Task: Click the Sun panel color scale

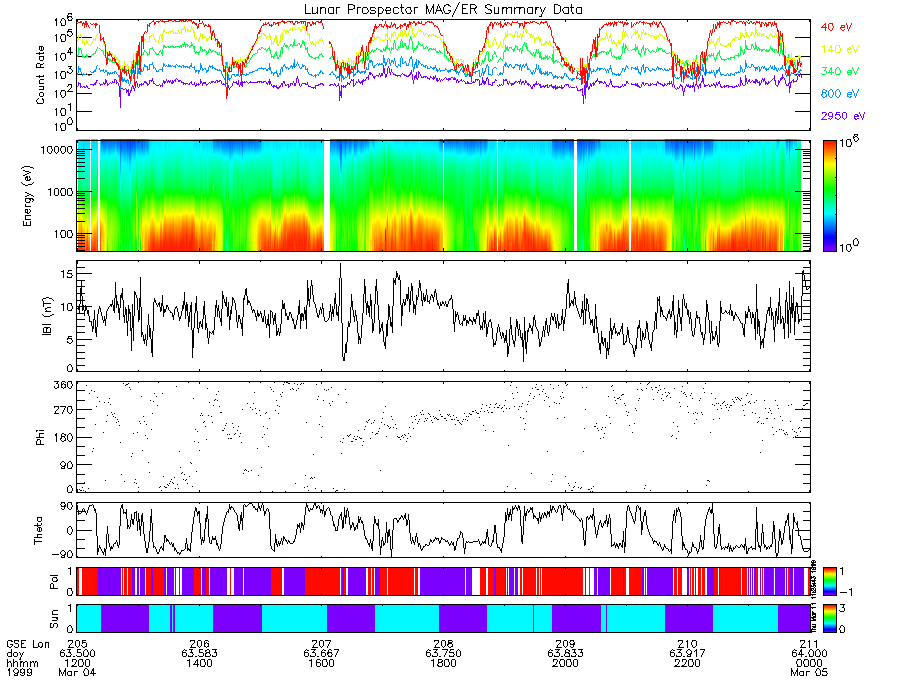Action: (x=829, y=618)
